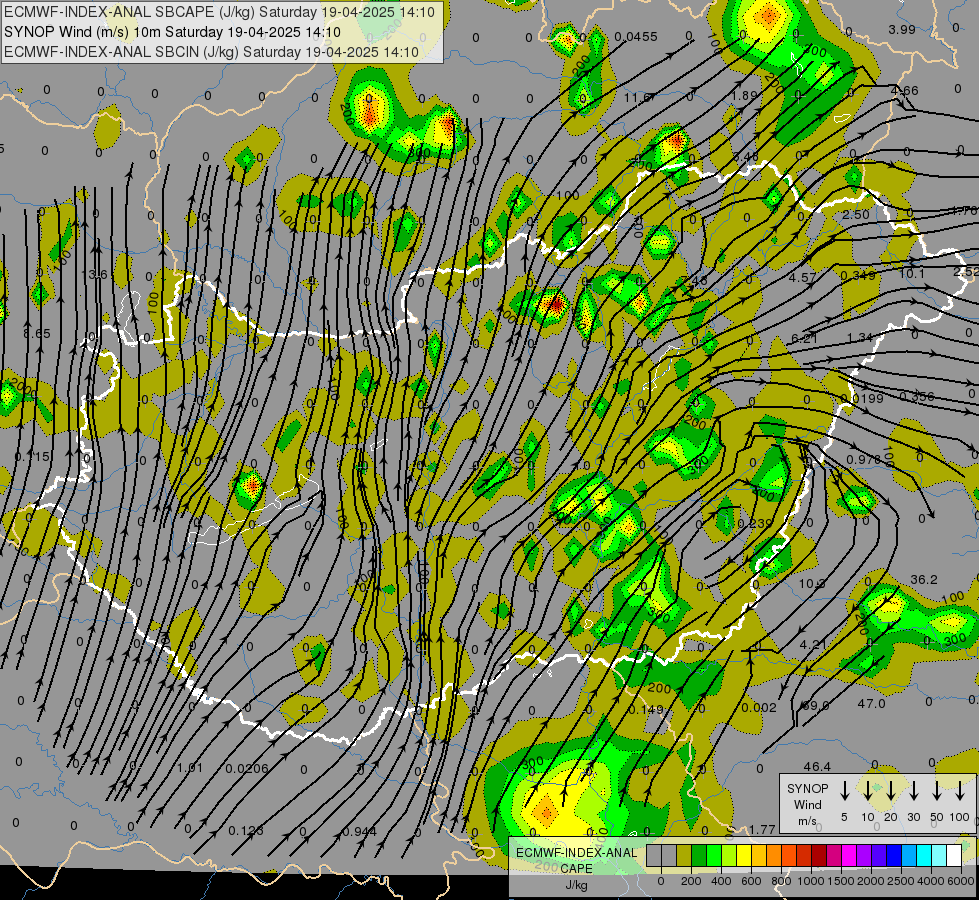
Task: Click the station value 8.65
Action: [37, 334]
